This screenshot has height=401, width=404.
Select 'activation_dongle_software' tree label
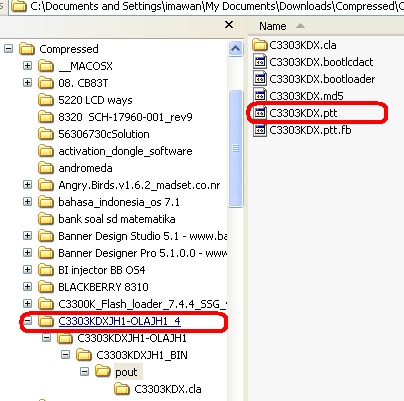125,151
